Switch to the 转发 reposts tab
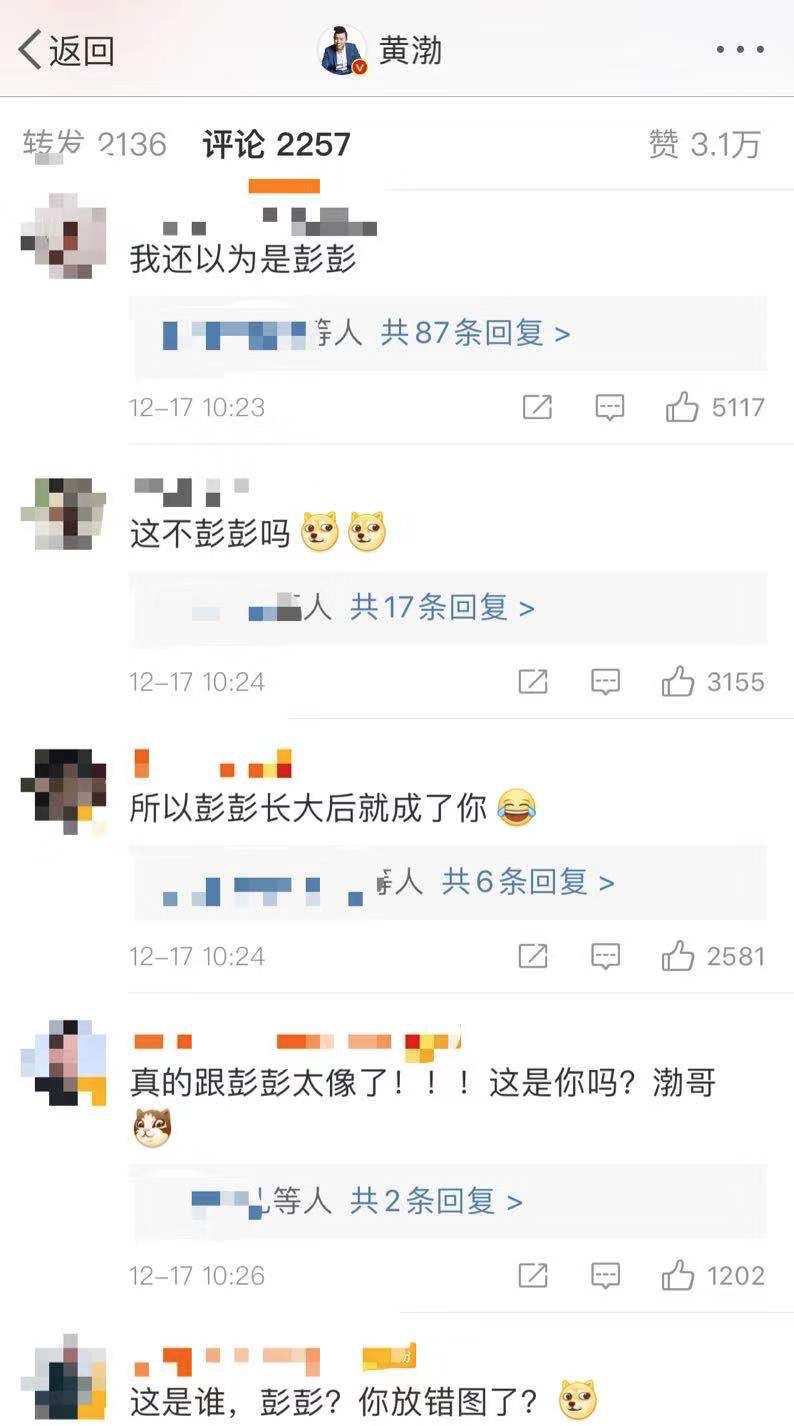The height and width of the screenshot is (1426, 794). (94, 144)
